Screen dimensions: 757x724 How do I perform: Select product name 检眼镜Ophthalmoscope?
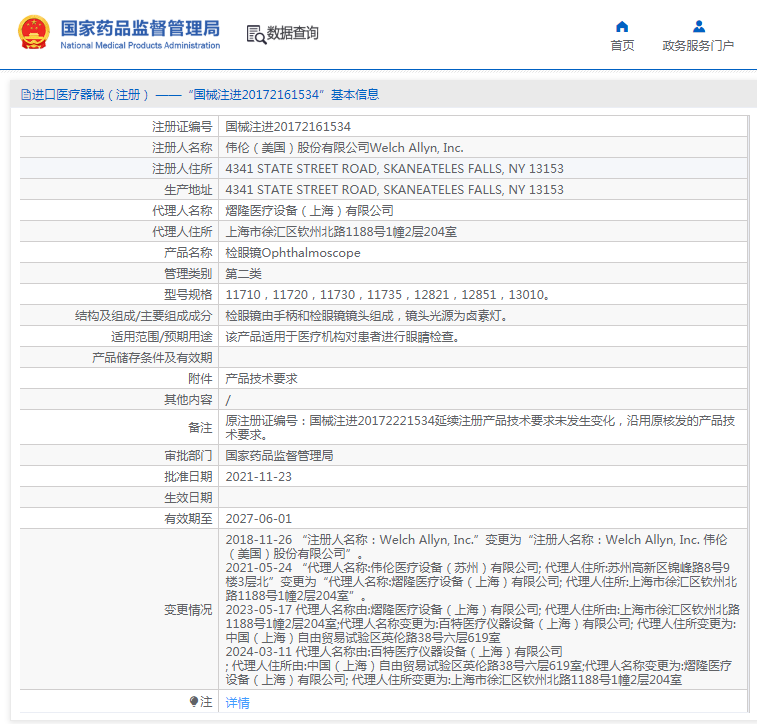pos(293,253)
